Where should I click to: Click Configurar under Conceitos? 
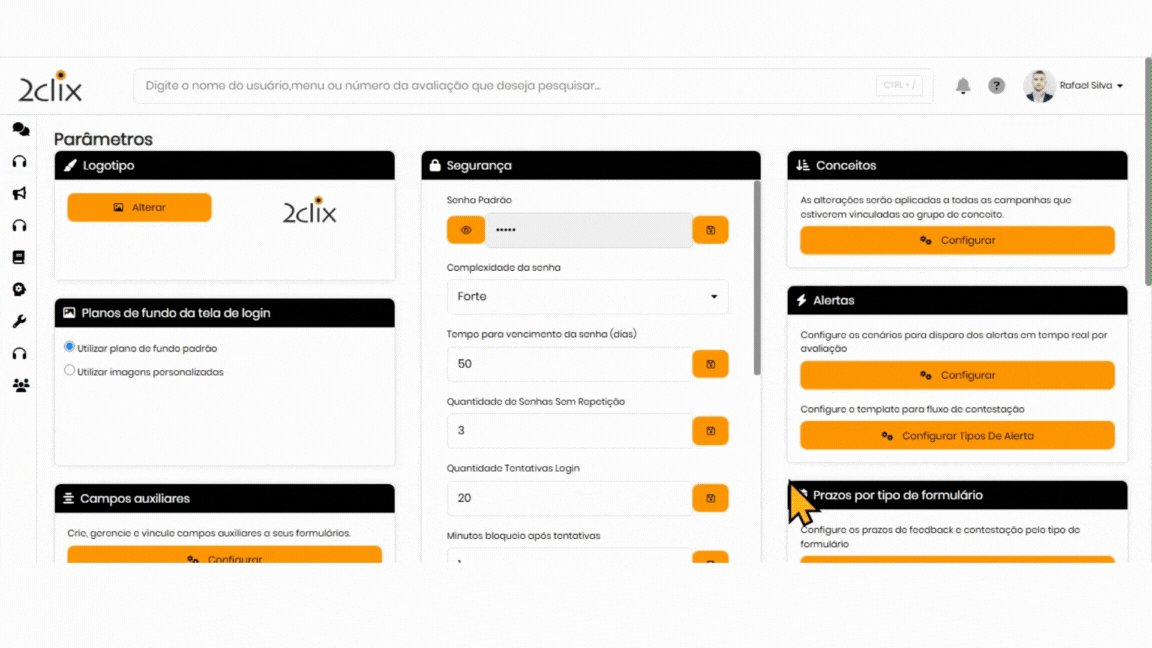(957, 240)
